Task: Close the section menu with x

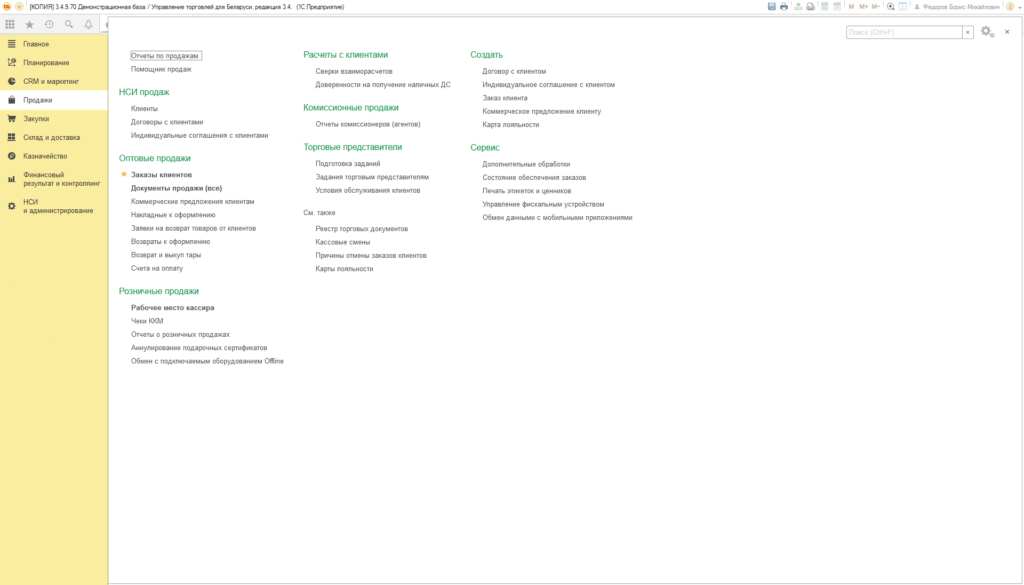Action: tap(1007, 31)
